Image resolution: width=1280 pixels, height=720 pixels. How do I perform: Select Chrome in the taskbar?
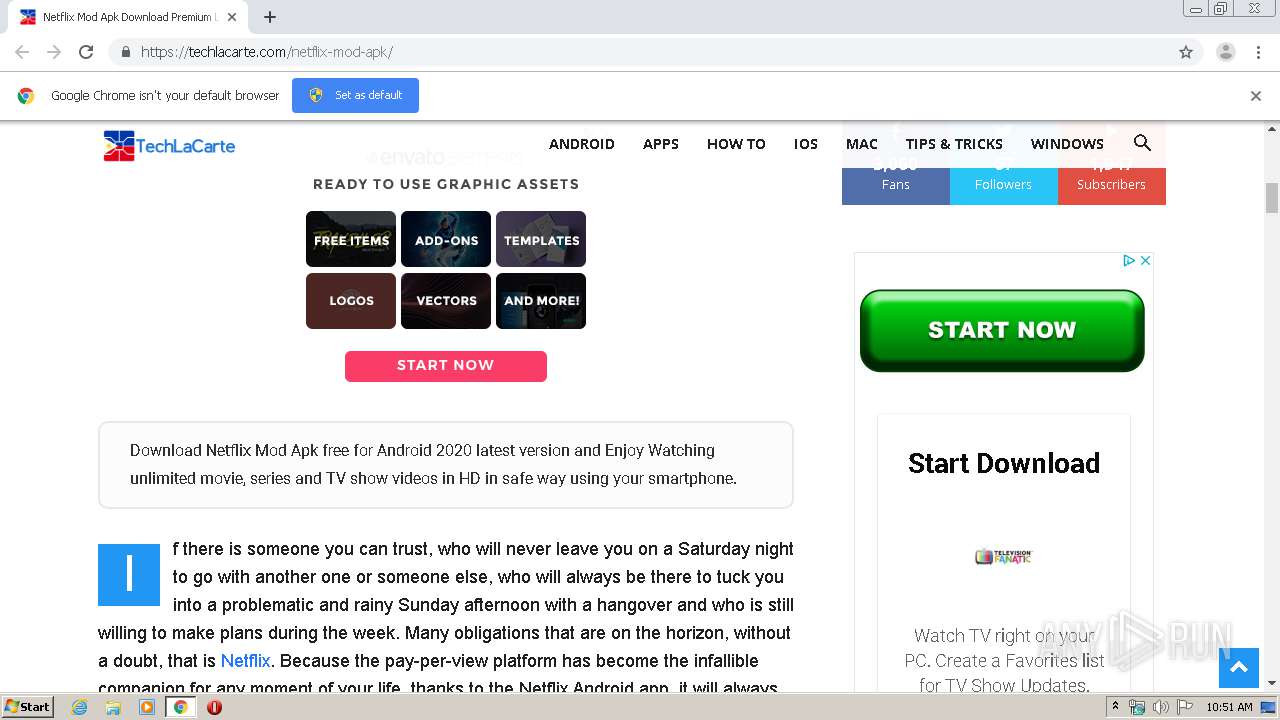click(181, 707)
